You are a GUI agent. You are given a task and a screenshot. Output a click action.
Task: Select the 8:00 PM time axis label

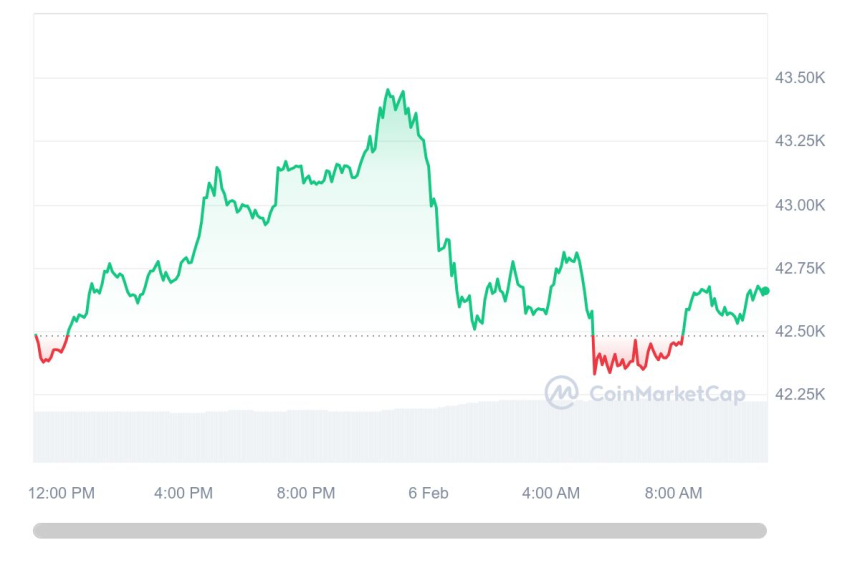(306, 493)
